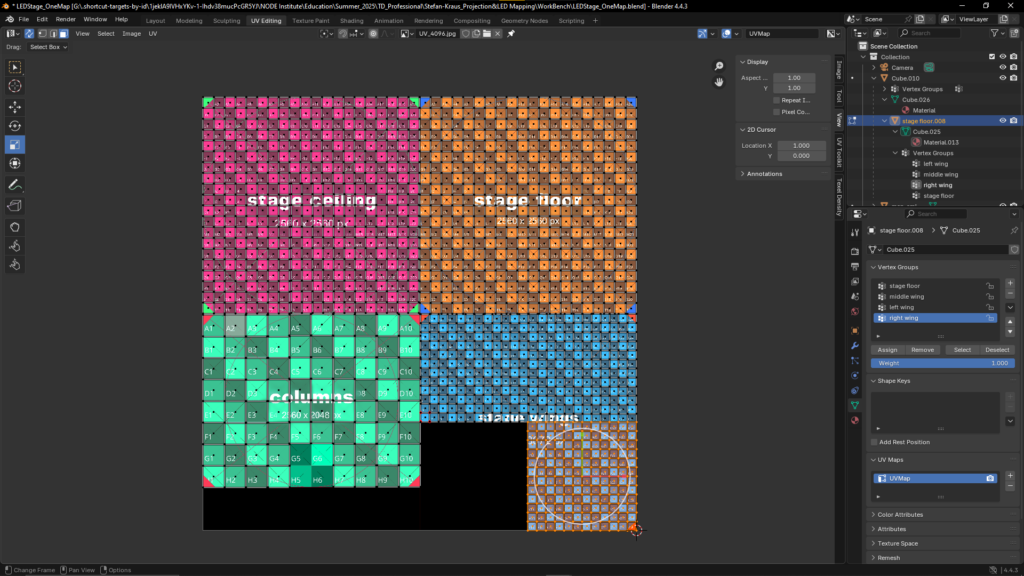This screenshot has width=1024, height=576.
Task: Click the 2D Cursor Location X field
Action: pos(801,146)
